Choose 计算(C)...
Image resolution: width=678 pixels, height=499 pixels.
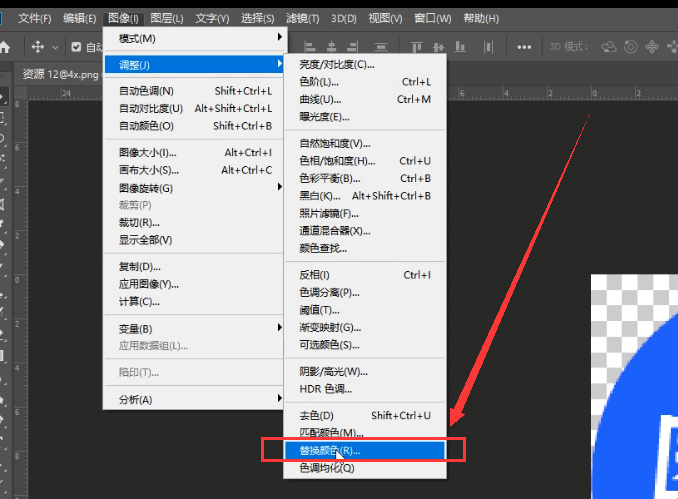[194, 302]
